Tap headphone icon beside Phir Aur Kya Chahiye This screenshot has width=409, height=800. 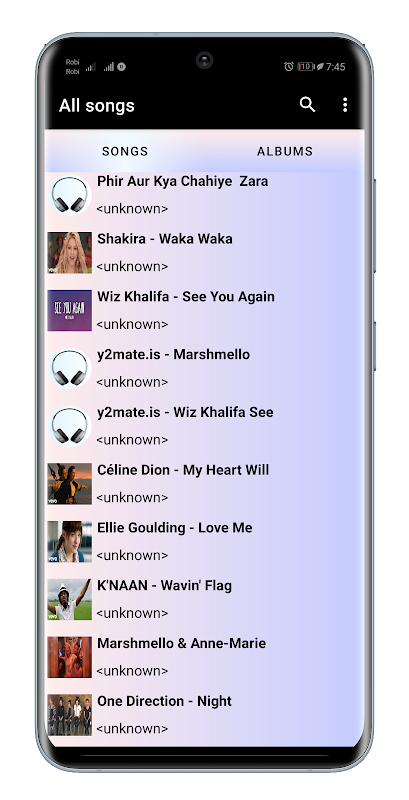coord(70,194)
